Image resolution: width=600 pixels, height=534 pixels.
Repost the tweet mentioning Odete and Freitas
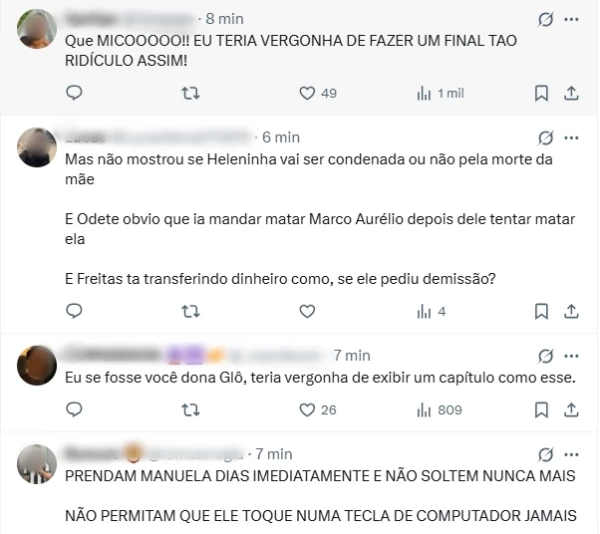pyautogui.click(x=191, y=311)
